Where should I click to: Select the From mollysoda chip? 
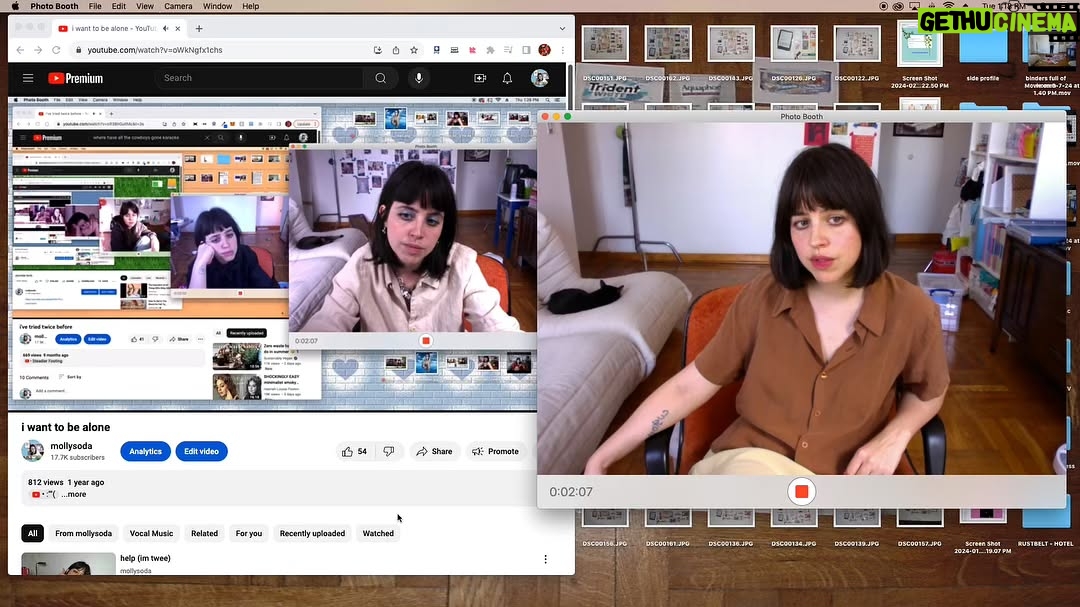(x=83, y=533)
